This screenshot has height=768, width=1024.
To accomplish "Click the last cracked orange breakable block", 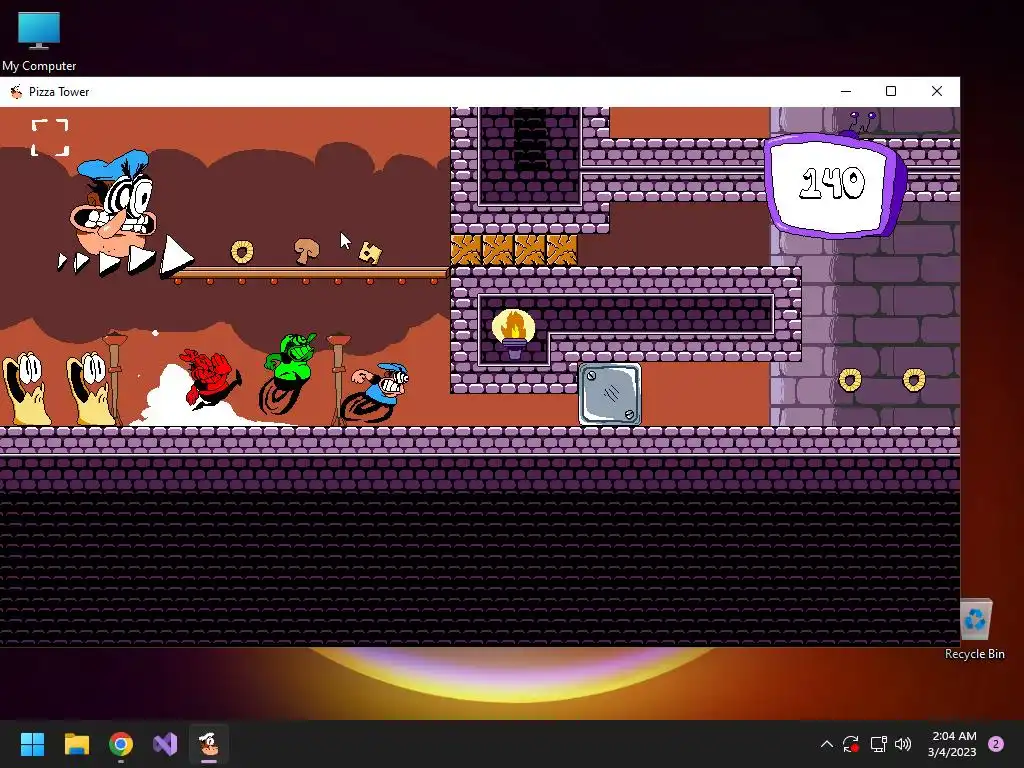I will (x=562, y=250).
